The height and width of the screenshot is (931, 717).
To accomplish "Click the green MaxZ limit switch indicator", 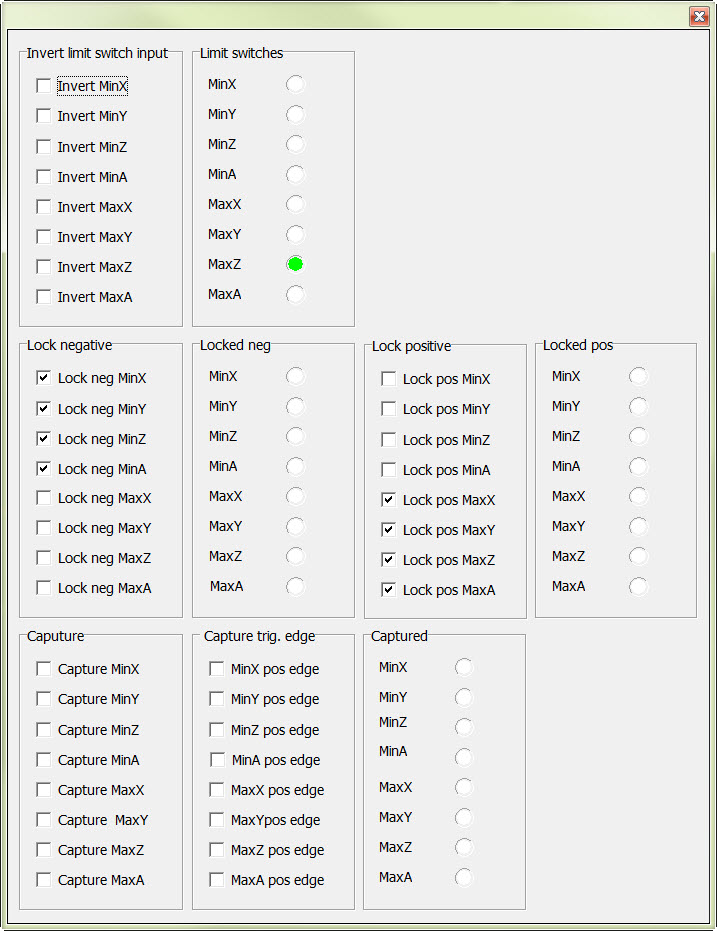I will click(x=295, y=264).
